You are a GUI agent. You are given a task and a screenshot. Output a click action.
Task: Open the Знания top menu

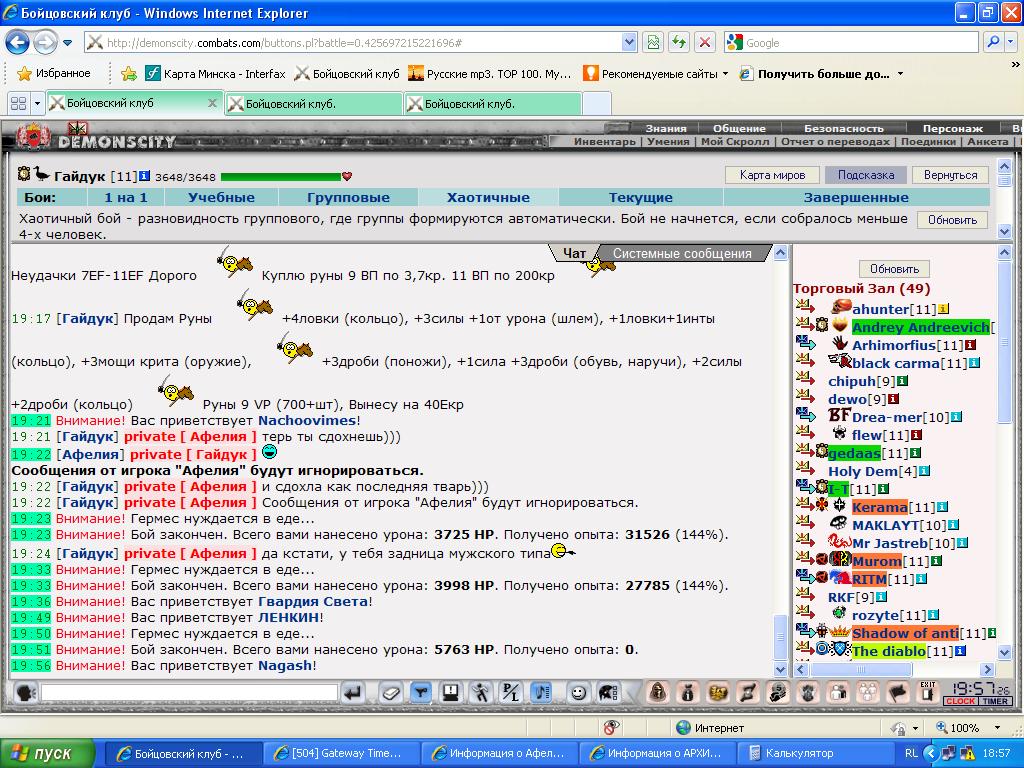point(665,128)
